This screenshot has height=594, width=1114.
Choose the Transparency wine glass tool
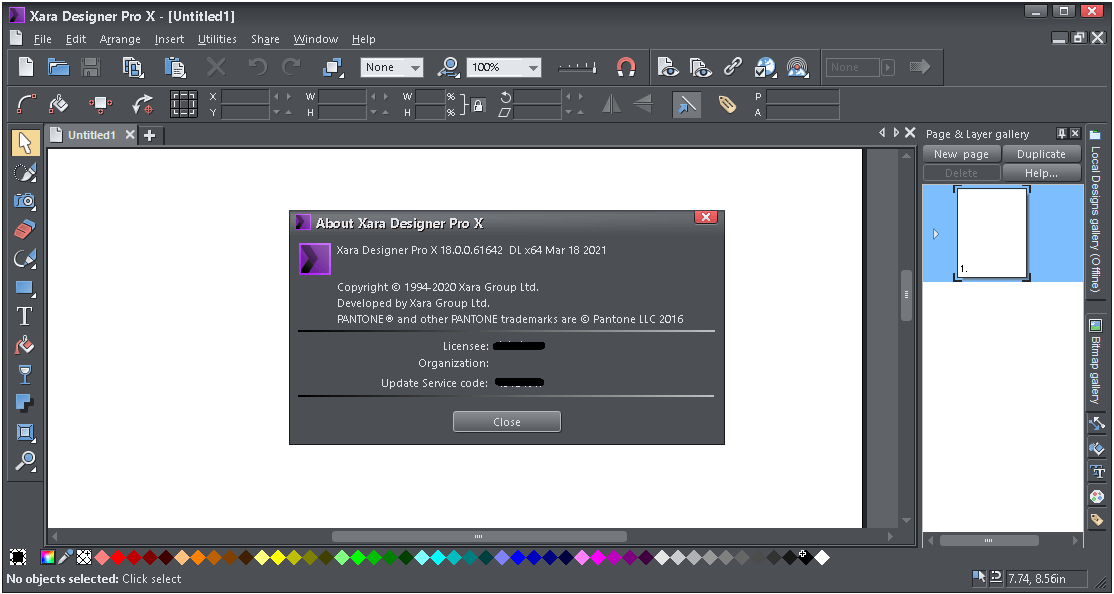click(x=25, y=374)
